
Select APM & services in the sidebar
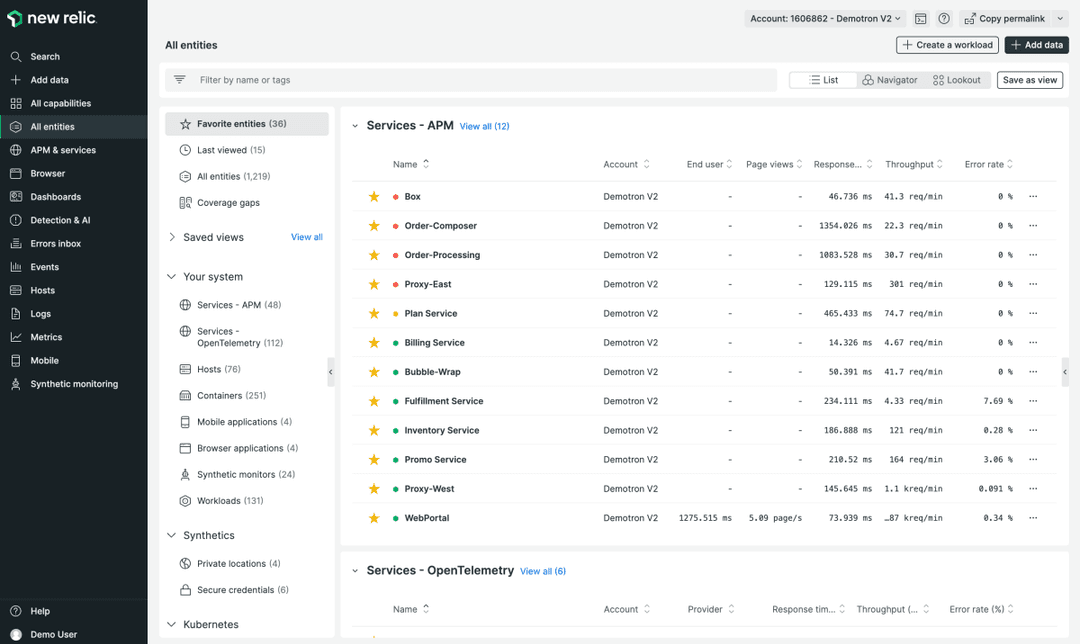pyautogui.click(x=63, y=150)
